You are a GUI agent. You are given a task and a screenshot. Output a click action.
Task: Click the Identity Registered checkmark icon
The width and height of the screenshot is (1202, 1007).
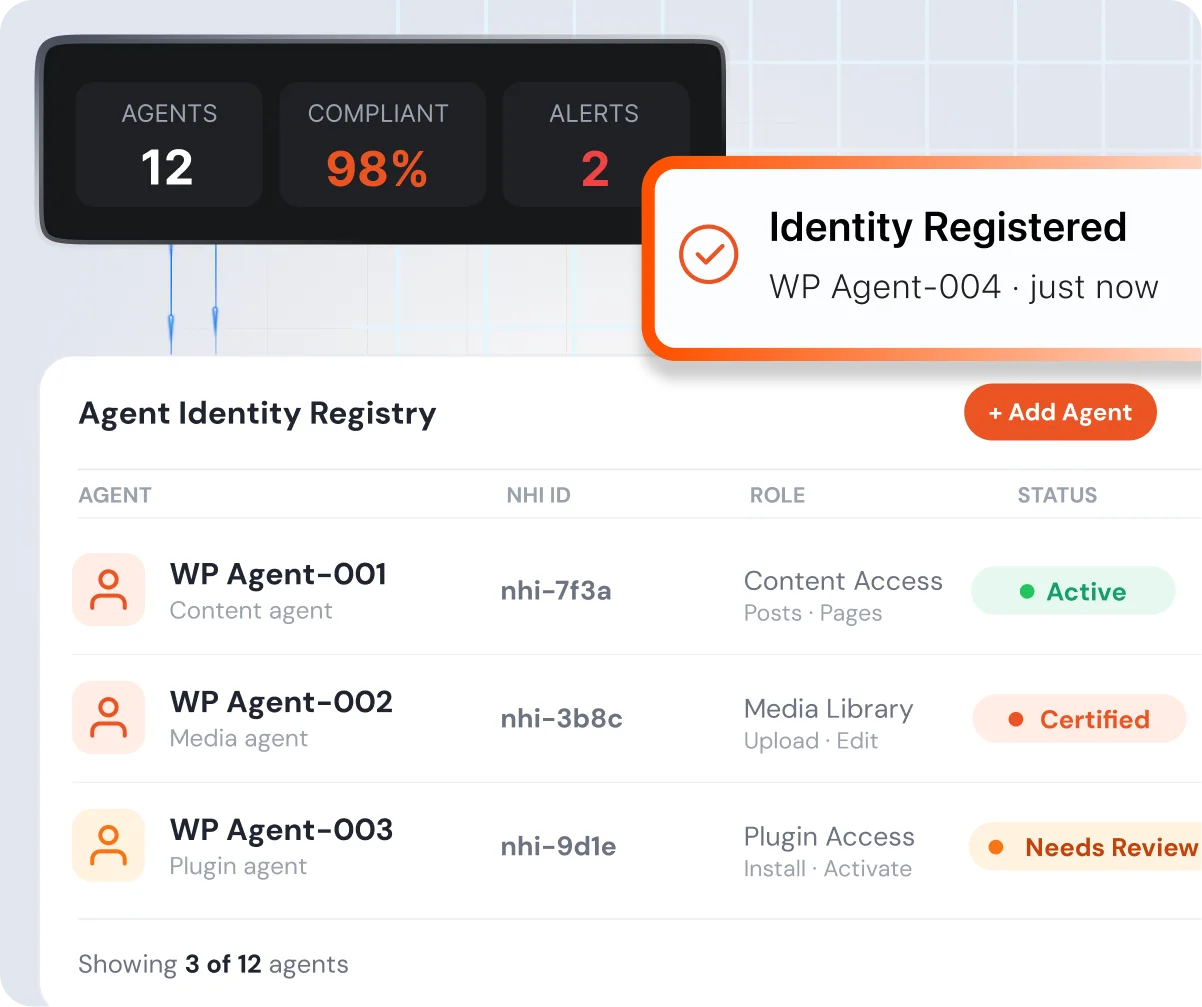tap(708, 254)
